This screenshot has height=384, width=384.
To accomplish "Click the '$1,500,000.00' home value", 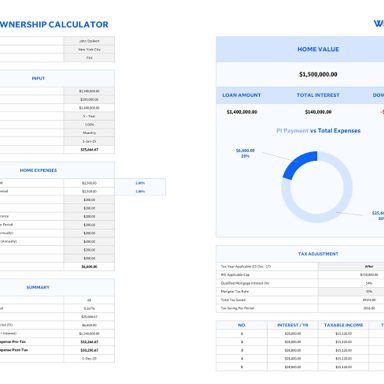I will coord(318,74).
